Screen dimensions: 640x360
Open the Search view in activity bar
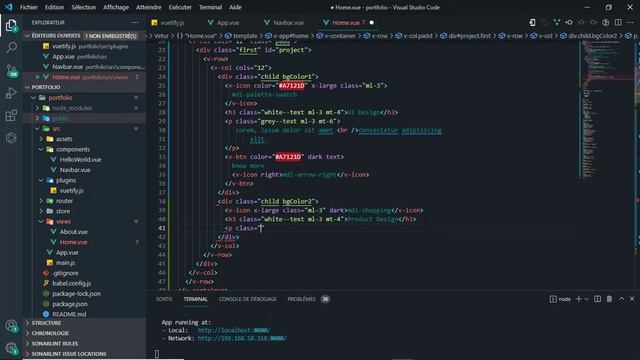pos(11,47)
